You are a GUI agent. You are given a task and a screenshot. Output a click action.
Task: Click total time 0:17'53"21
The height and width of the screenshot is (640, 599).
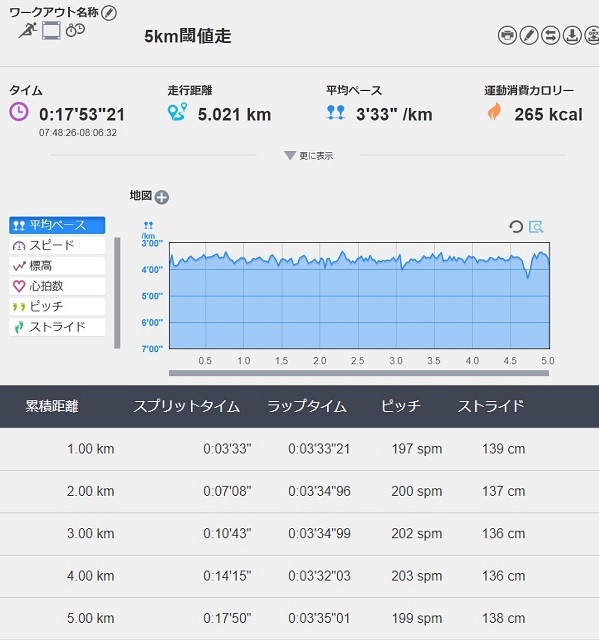[x=82, y=115]
